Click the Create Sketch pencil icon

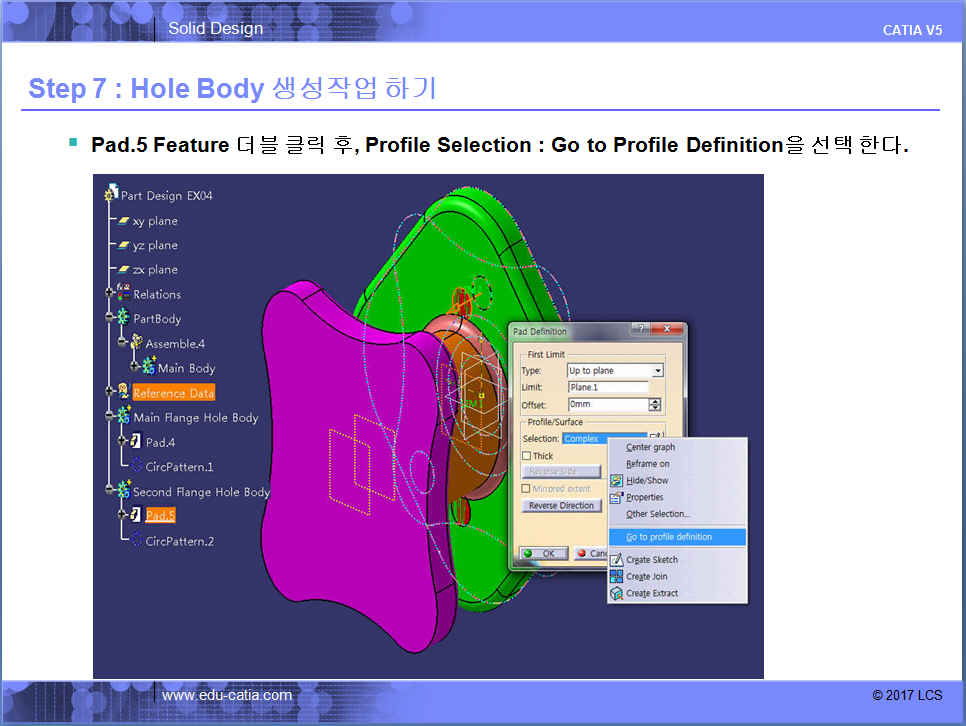(x=616, y=560)
